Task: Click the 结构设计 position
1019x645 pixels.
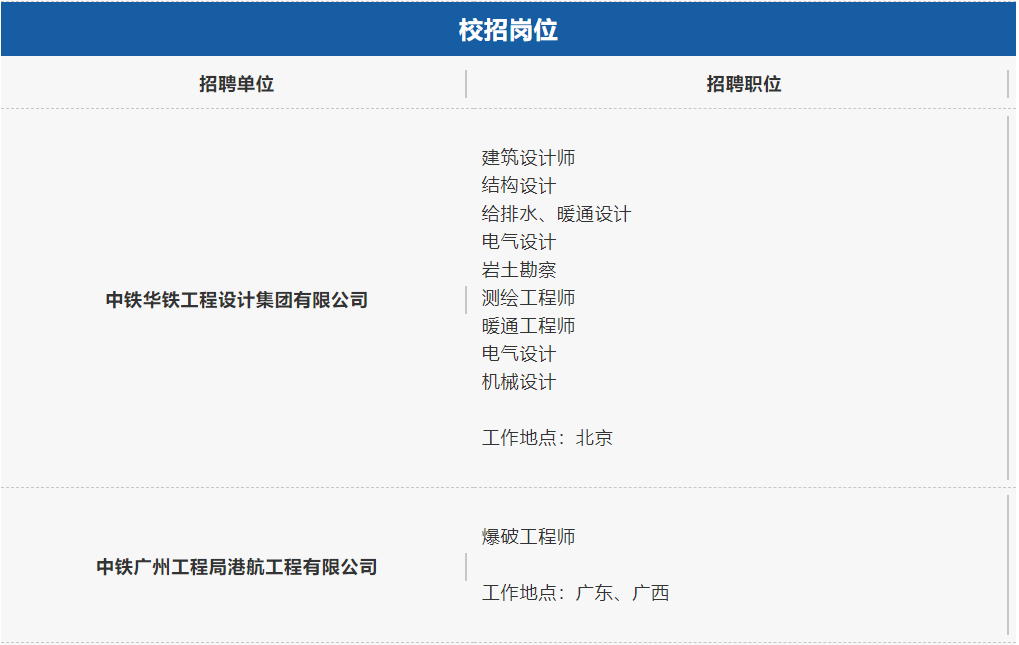Action: click(519, 186)
